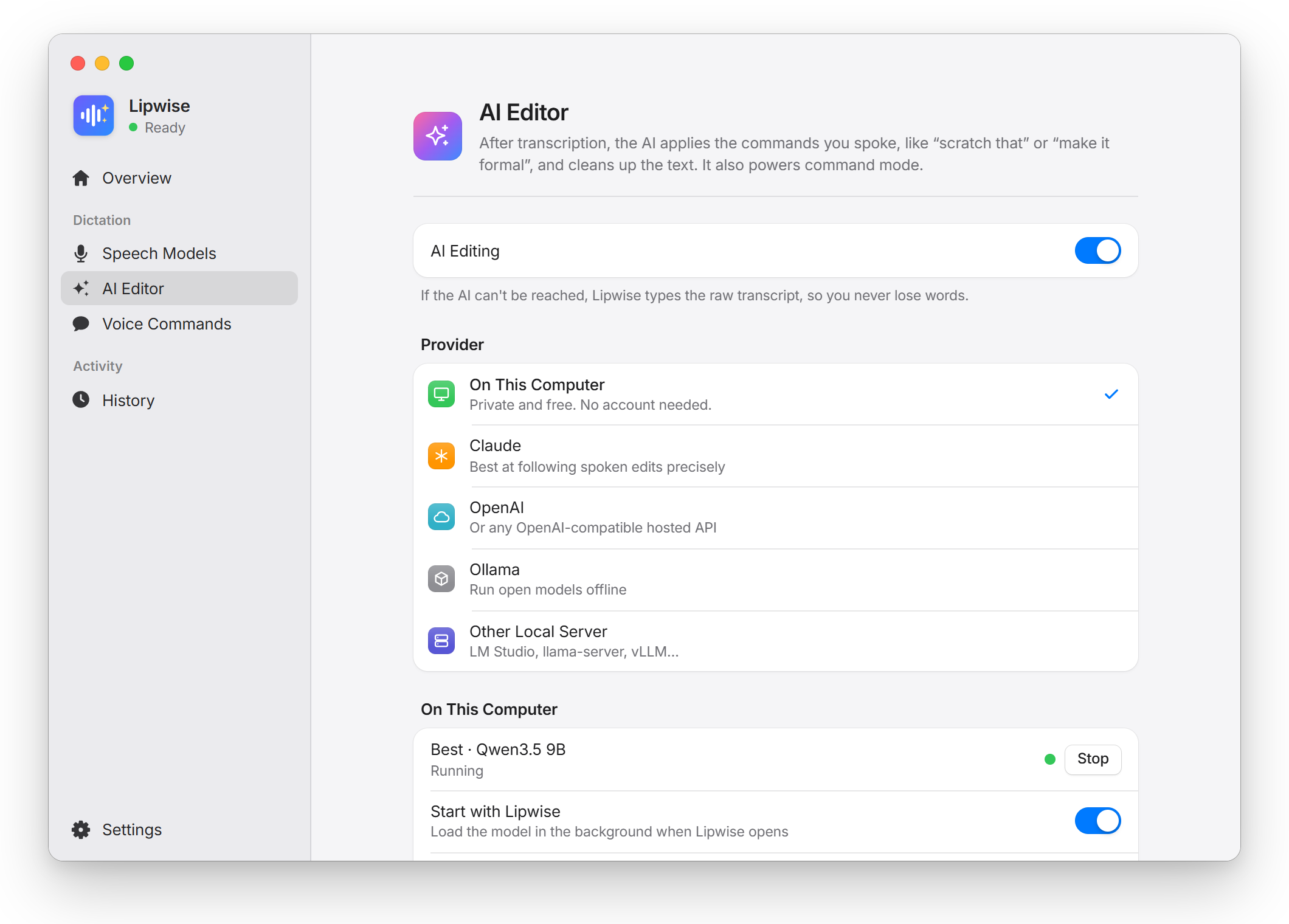Open Speech Models in the sidebar
The image size is (1289, 924).
(179, 253)
